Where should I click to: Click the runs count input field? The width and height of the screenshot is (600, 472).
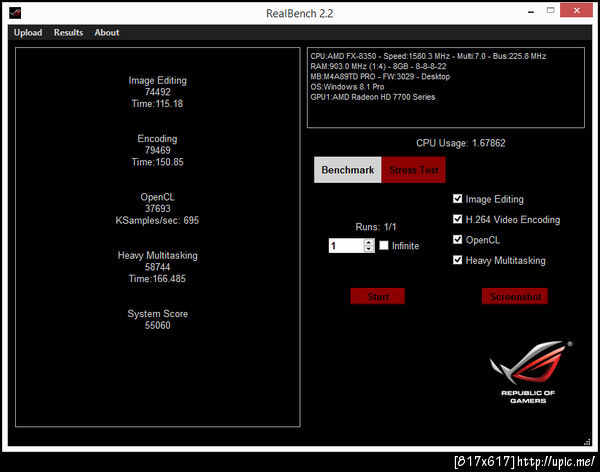click(x=346, y=246)
